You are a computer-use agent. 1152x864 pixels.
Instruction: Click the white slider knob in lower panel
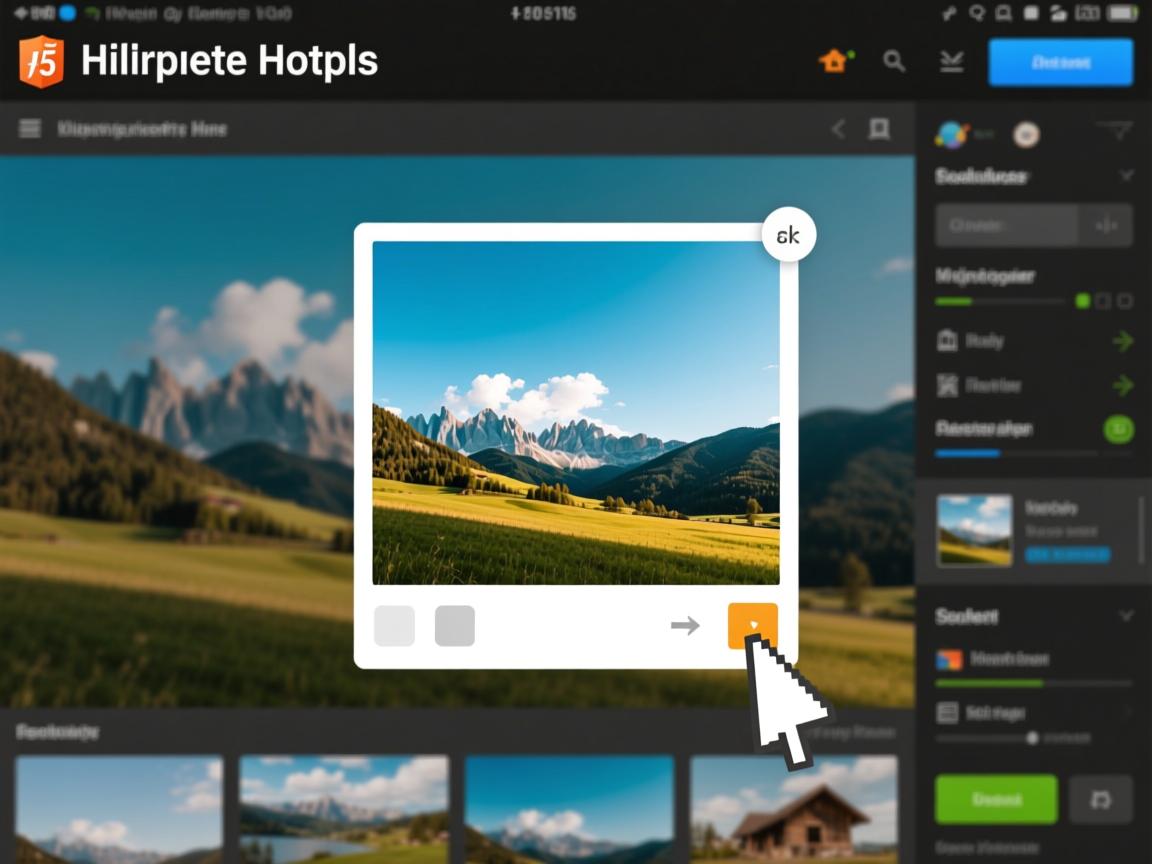click(x=1032, y=738)
